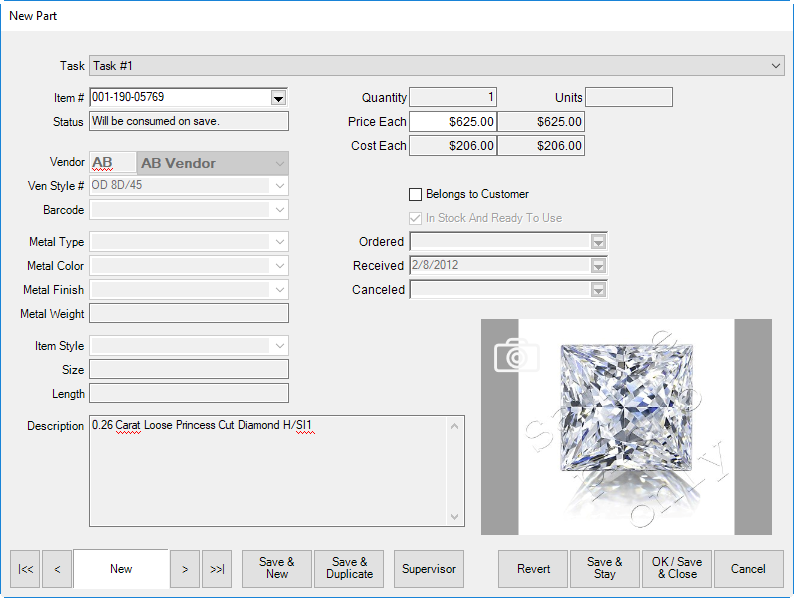Viewport: 794px width, 598px height.
Task: Click the Save & New button
Action: click(x=276, y=568)
